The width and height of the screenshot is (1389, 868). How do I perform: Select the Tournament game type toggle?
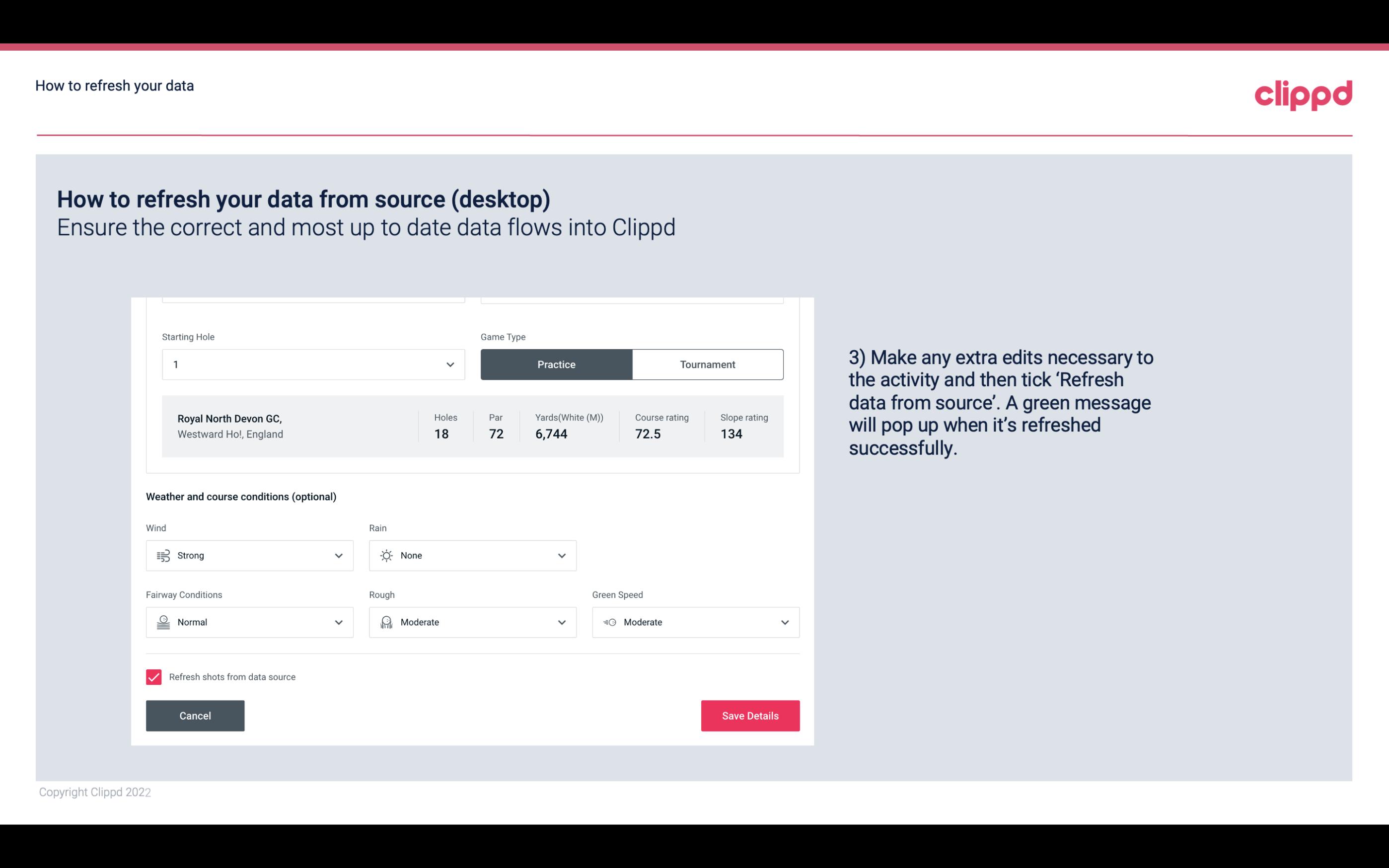tap(707, 364)
